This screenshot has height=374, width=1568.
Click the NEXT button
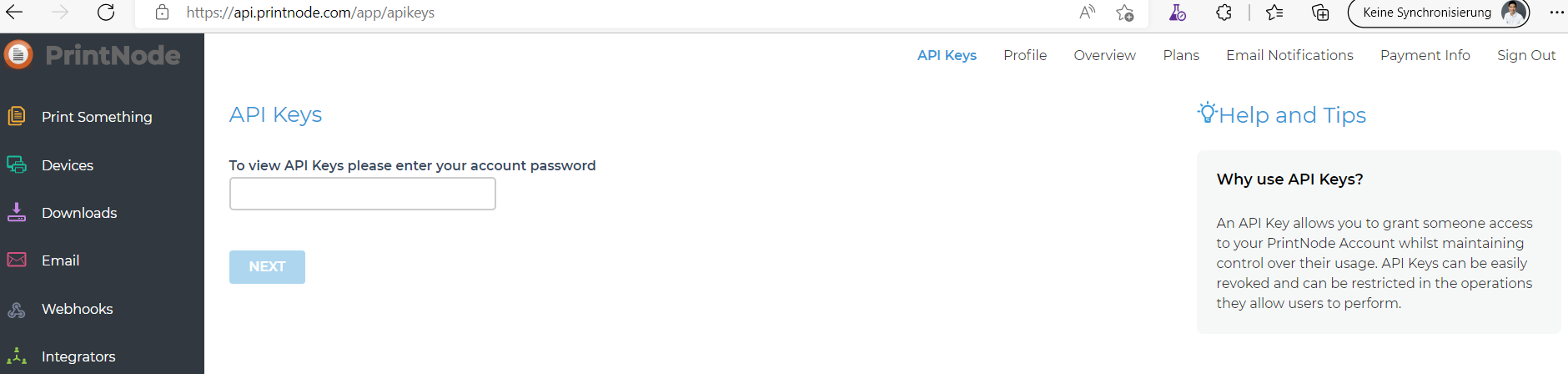point(267,267)
